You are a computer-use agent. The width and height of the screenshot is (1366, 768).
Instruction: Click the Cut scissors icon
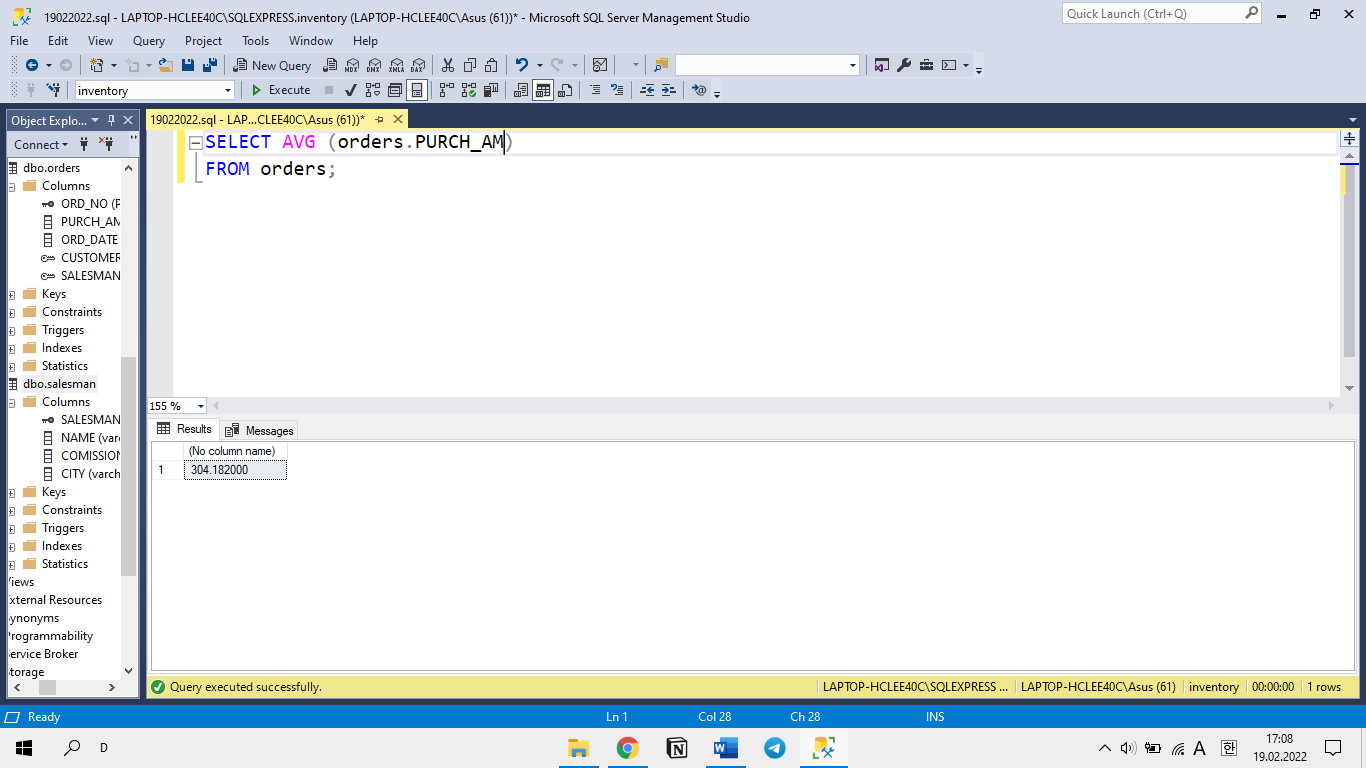(x=447, y=65)
